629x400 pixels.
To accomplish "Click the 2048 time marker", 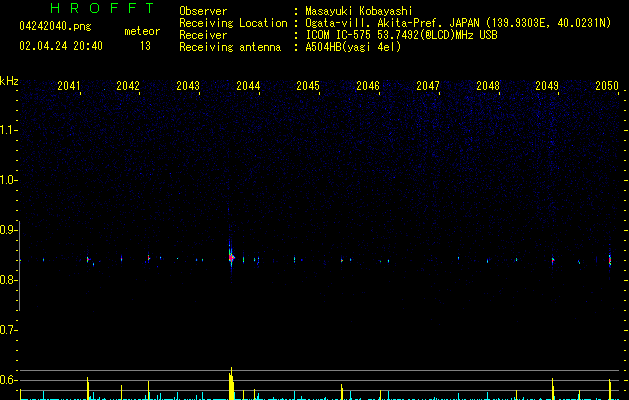I will click(488, 85).
